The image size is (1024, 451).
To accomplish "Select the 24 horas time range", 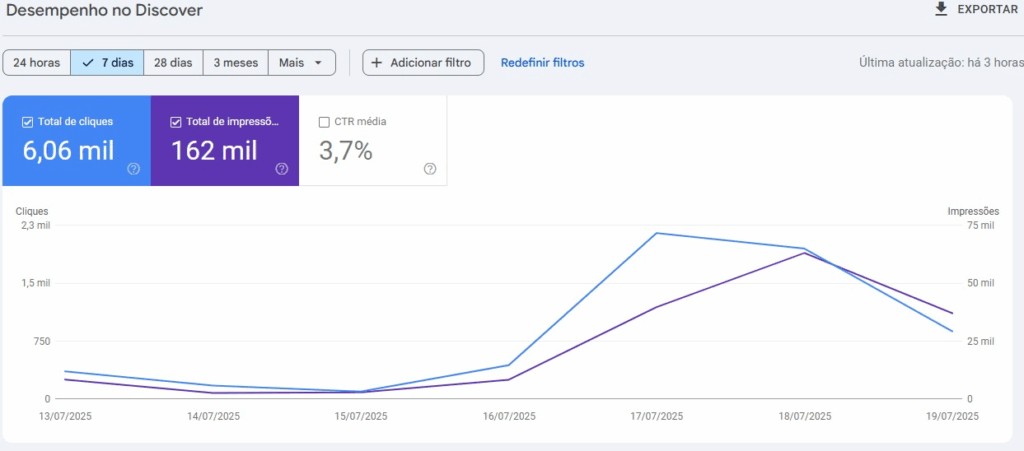I will click(x=37, y=62).
